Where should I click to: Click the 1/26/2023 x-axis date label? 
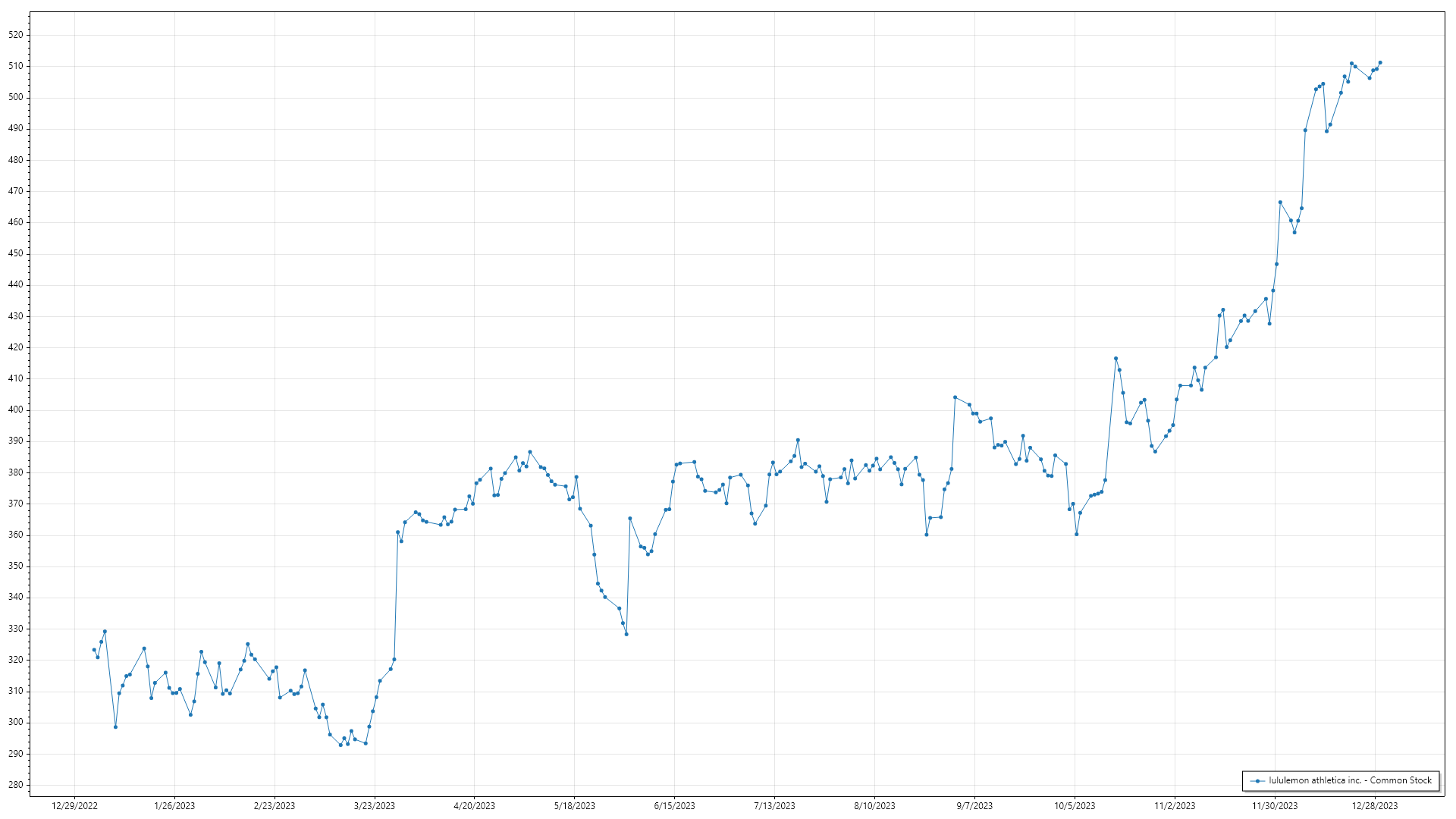(174, 806)
